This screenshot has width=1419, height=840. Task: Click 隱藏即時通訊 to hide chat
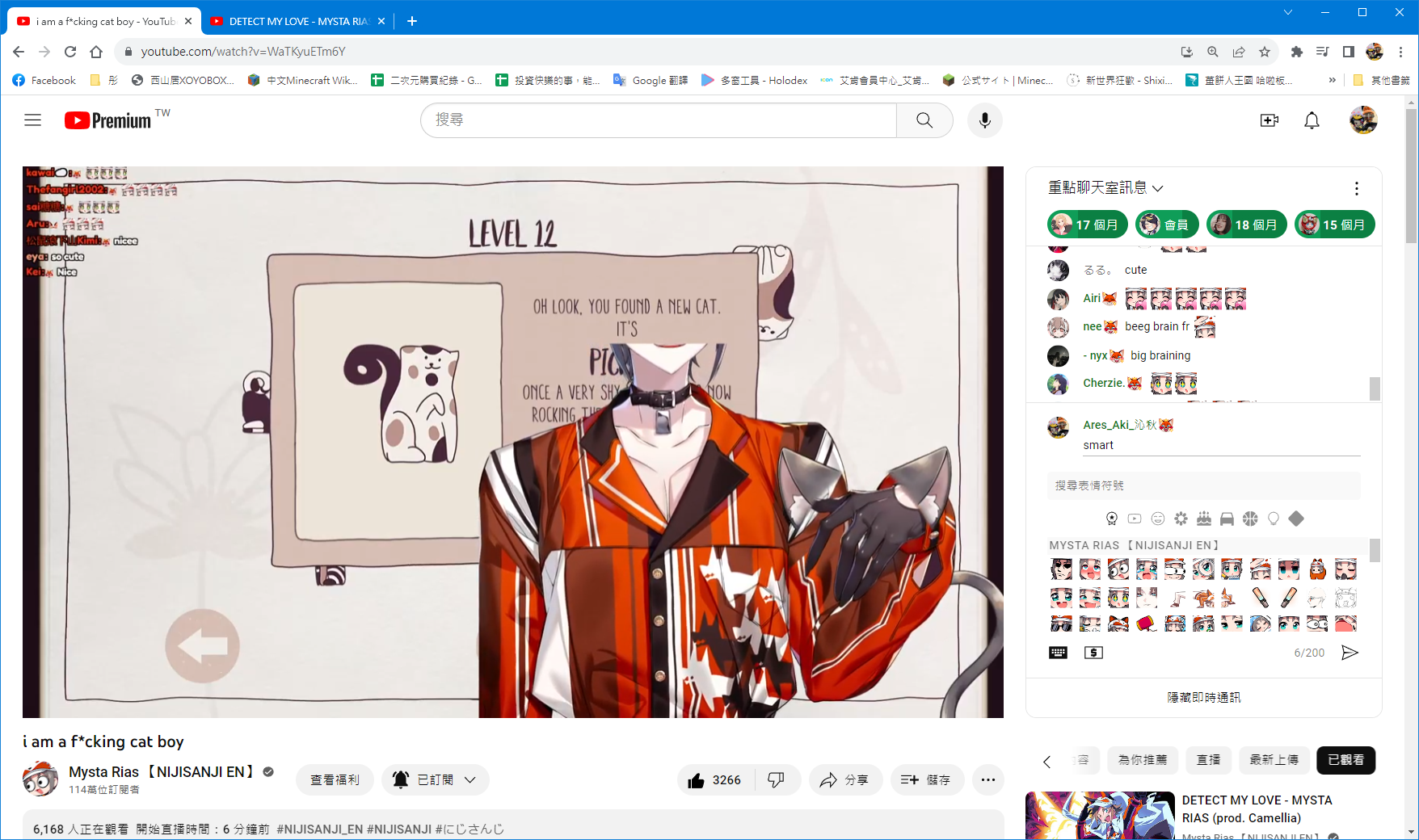click(1203, 698)
